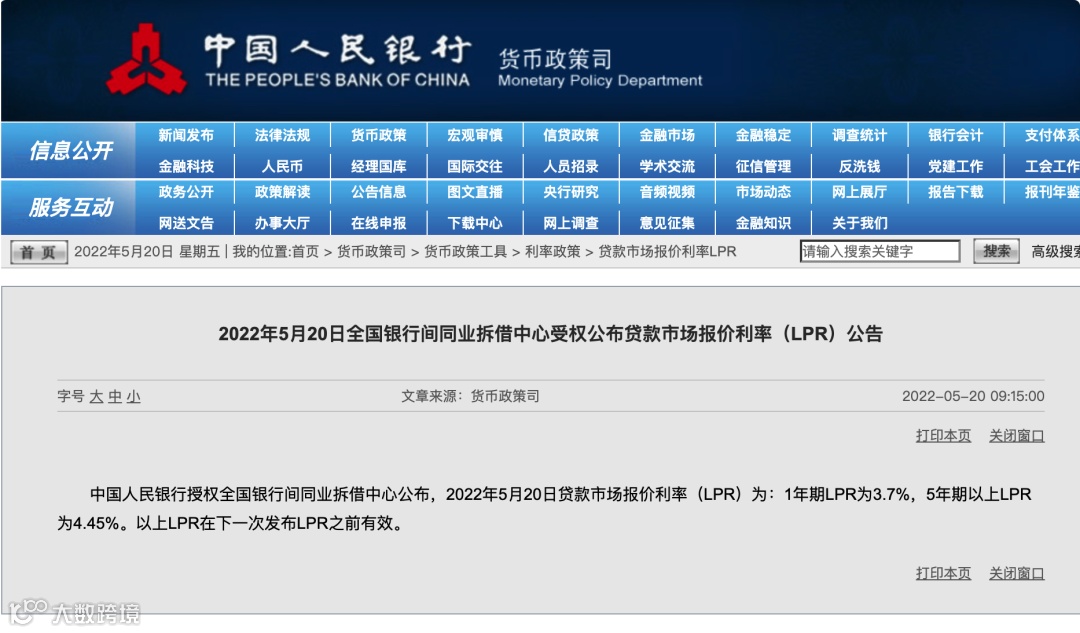
Task: Click the LPR announcement title heading
Action: [x=550, y=334]
